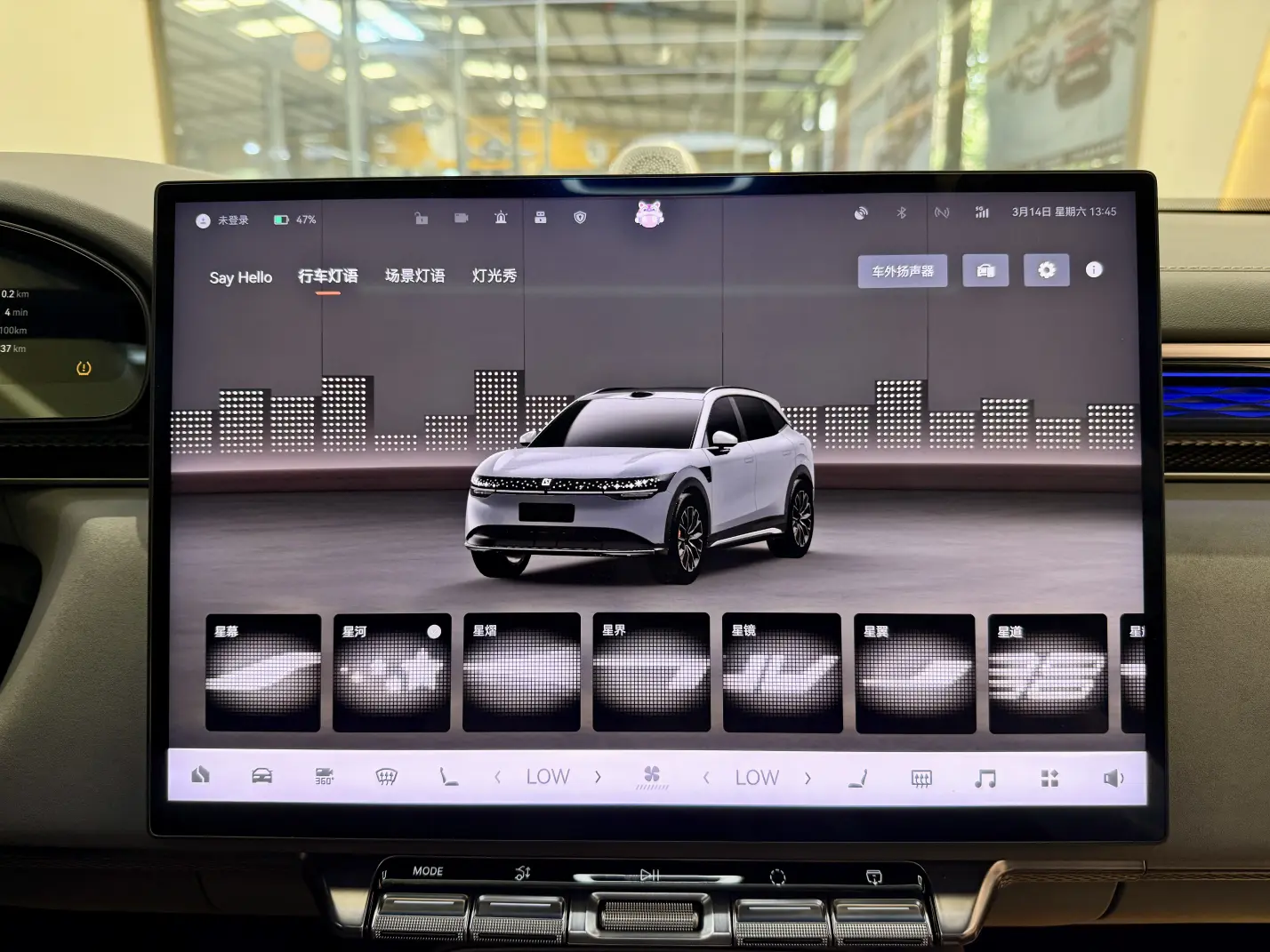Tap the info circle button

[x=1094, y=269]
